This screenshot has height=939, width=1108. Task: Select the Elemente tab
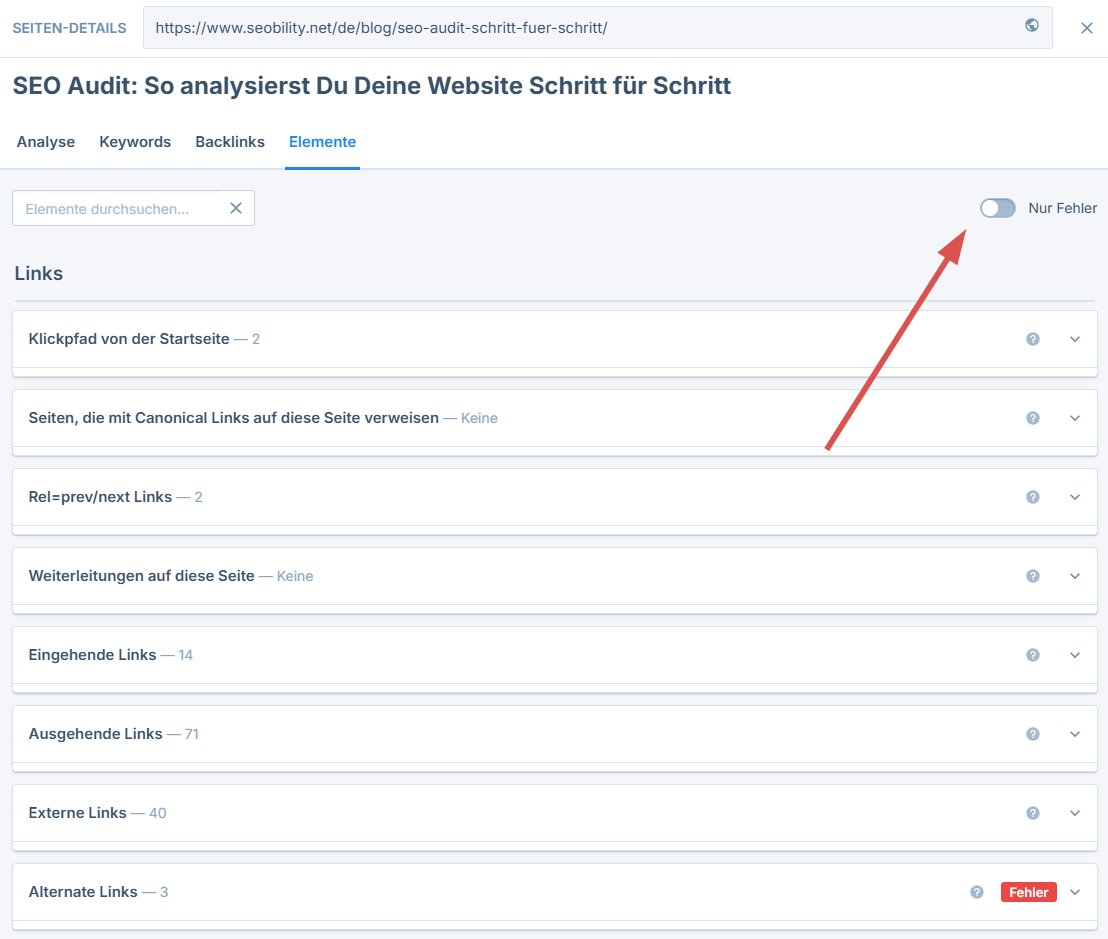pos(322,142)
